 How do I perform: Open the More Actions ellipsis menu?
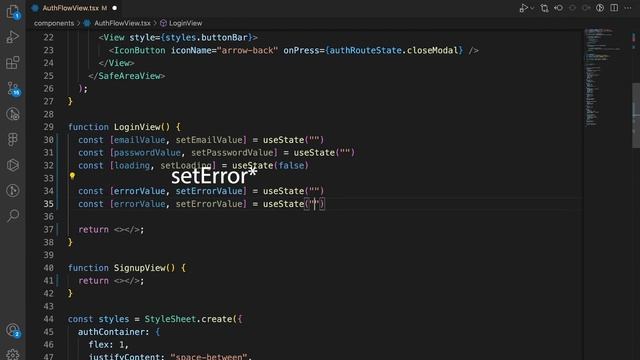coord(628,8)
